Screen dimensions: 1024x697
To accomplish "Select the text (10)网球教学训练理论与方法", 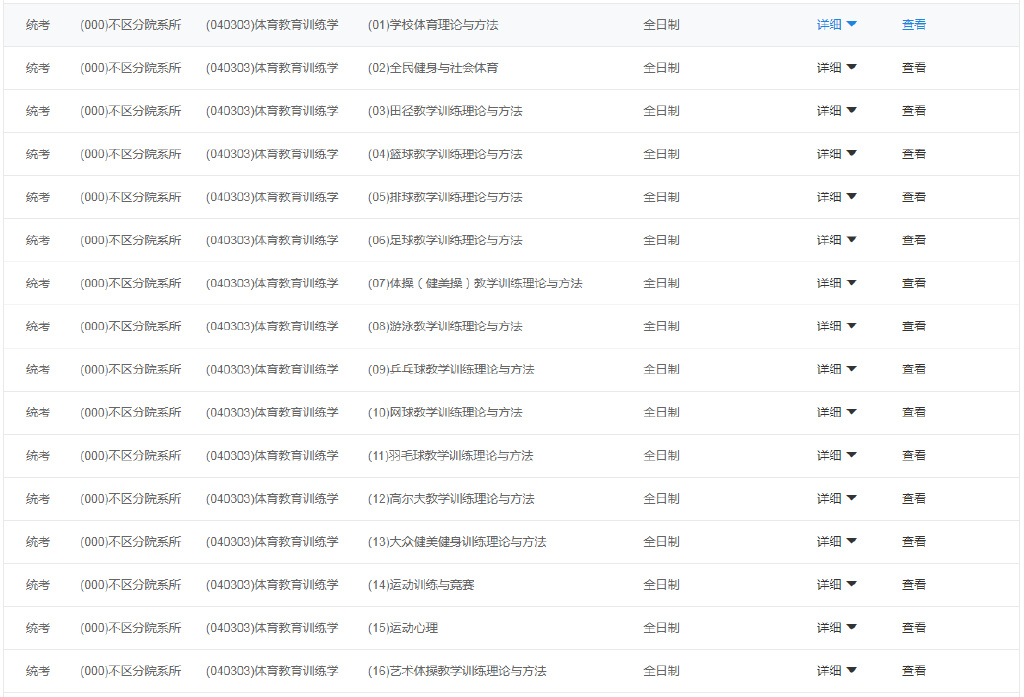I will tap(445, 413).
